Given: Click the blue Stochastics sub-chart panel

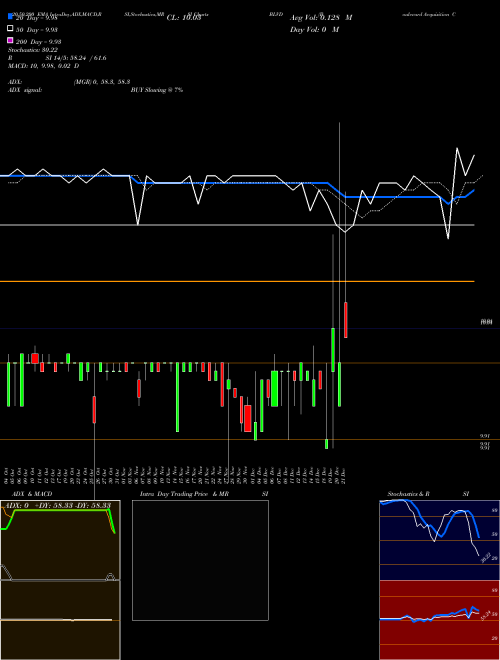Looking at the screenshot, I should (439, 540).
